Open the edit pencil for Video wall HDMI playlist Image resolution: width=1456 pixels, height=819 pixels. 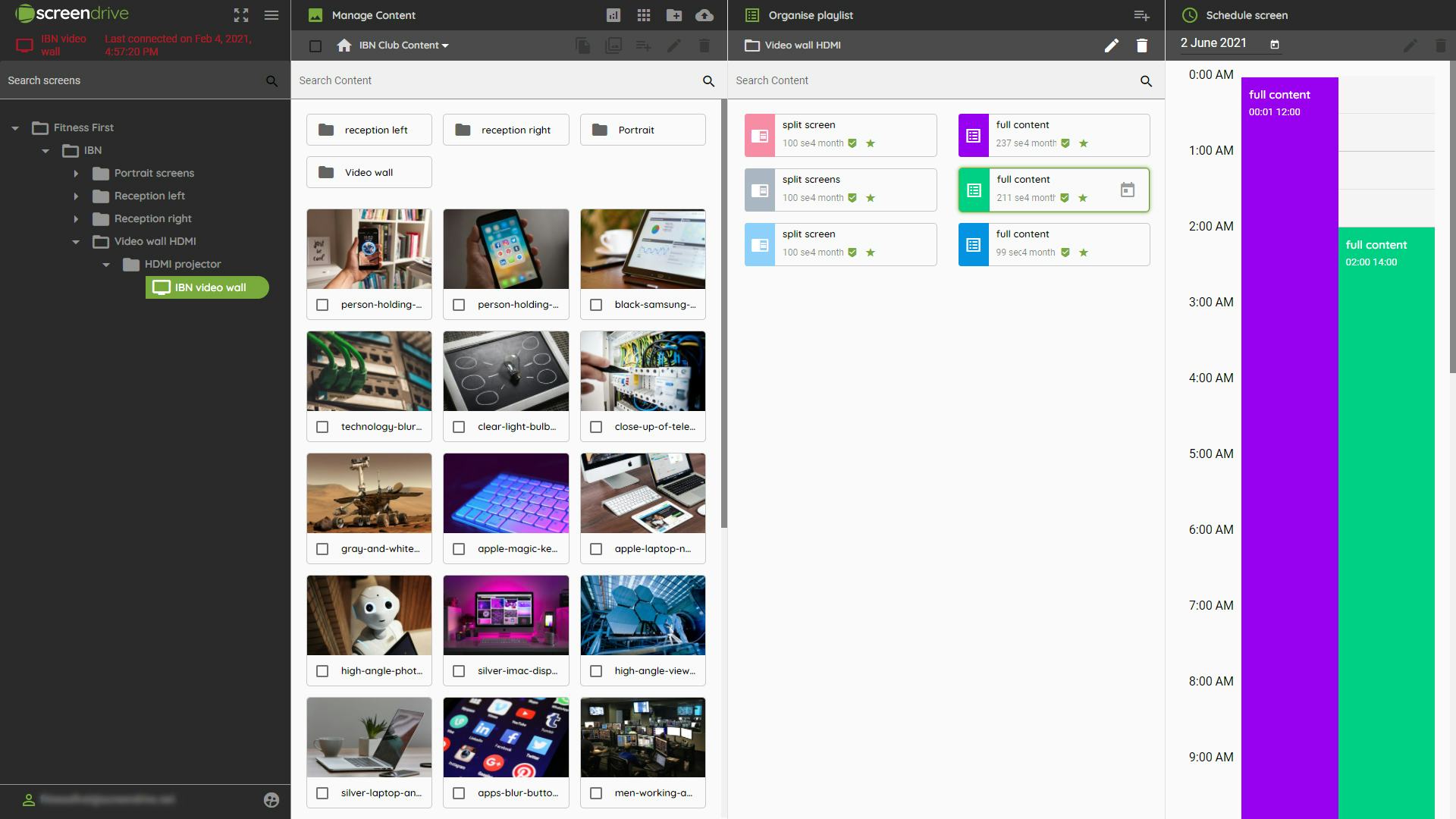tap(1112, 45)
